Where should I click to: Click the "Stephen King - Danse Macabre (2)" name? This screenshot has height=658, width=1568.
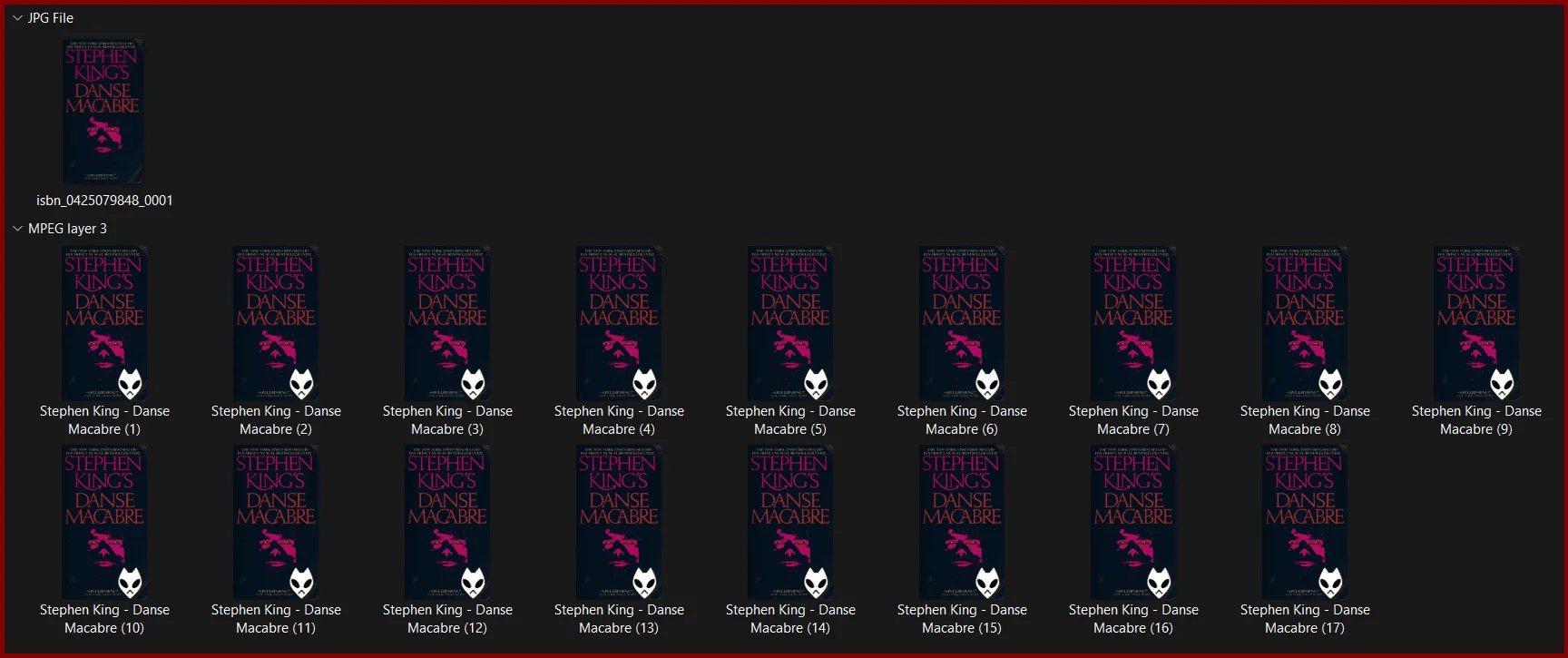click(276, 420)
